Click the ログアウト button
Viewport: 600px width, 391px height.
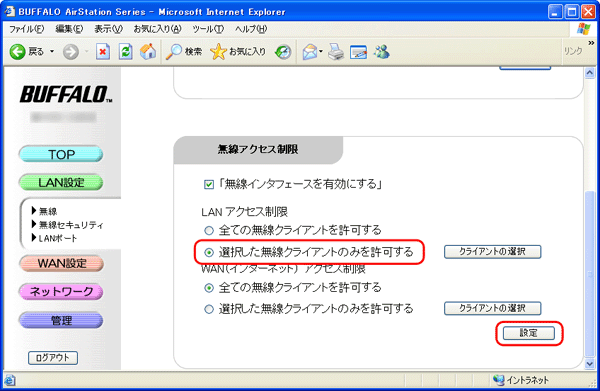[53, 358]
